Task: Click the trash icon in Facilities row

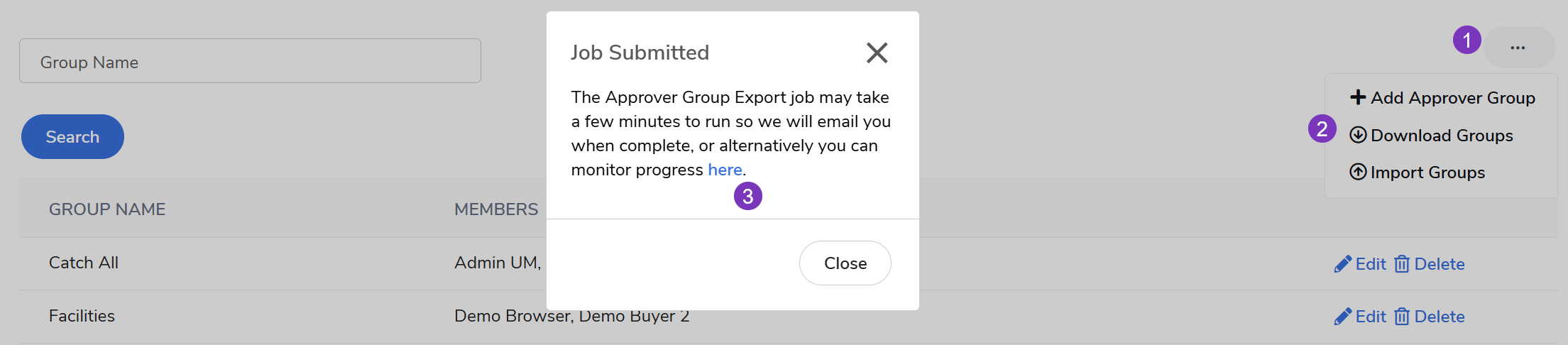Action: (x=1402, y=317)
